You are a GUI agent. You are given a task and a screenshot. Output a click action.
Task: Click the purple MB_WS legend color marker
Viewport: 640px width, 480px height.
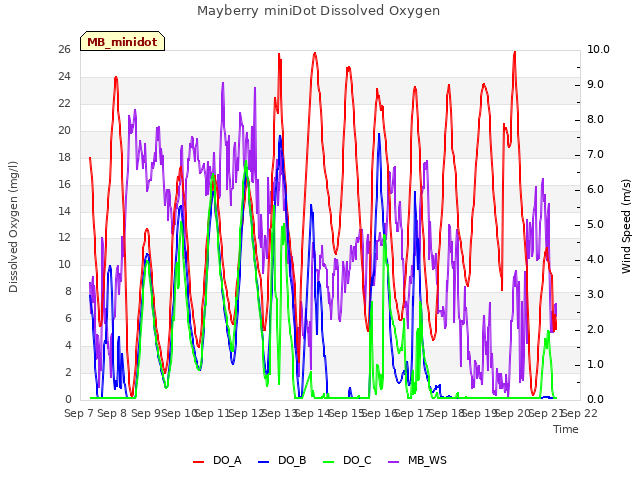click(x=393, y=462)
